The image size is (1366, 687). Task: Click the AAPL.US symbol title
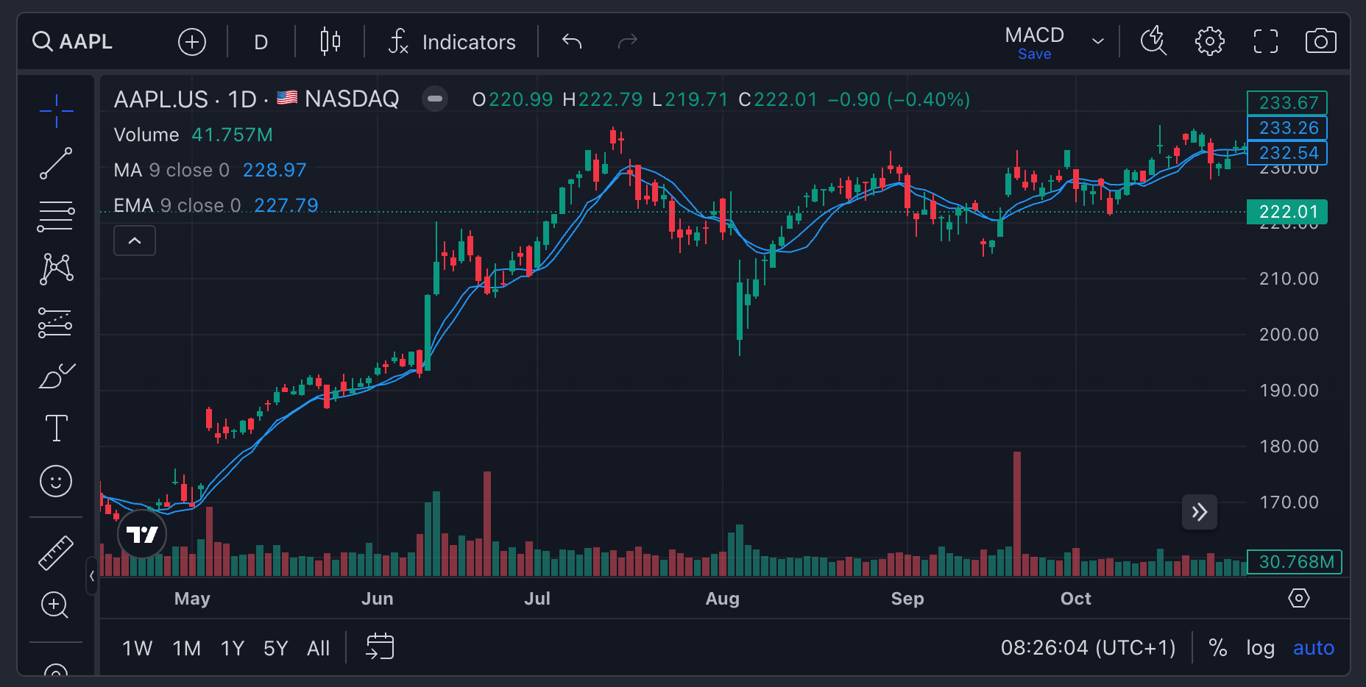tap(161, 99)
